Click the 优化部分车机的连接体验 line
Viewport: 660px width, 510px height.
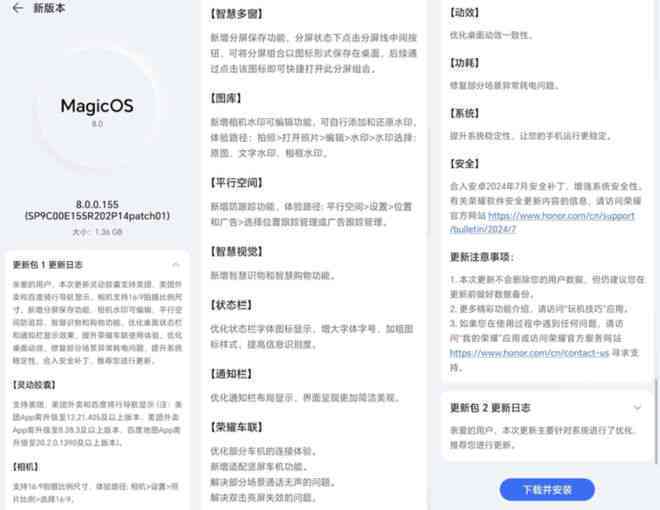(x=263, y=451)
